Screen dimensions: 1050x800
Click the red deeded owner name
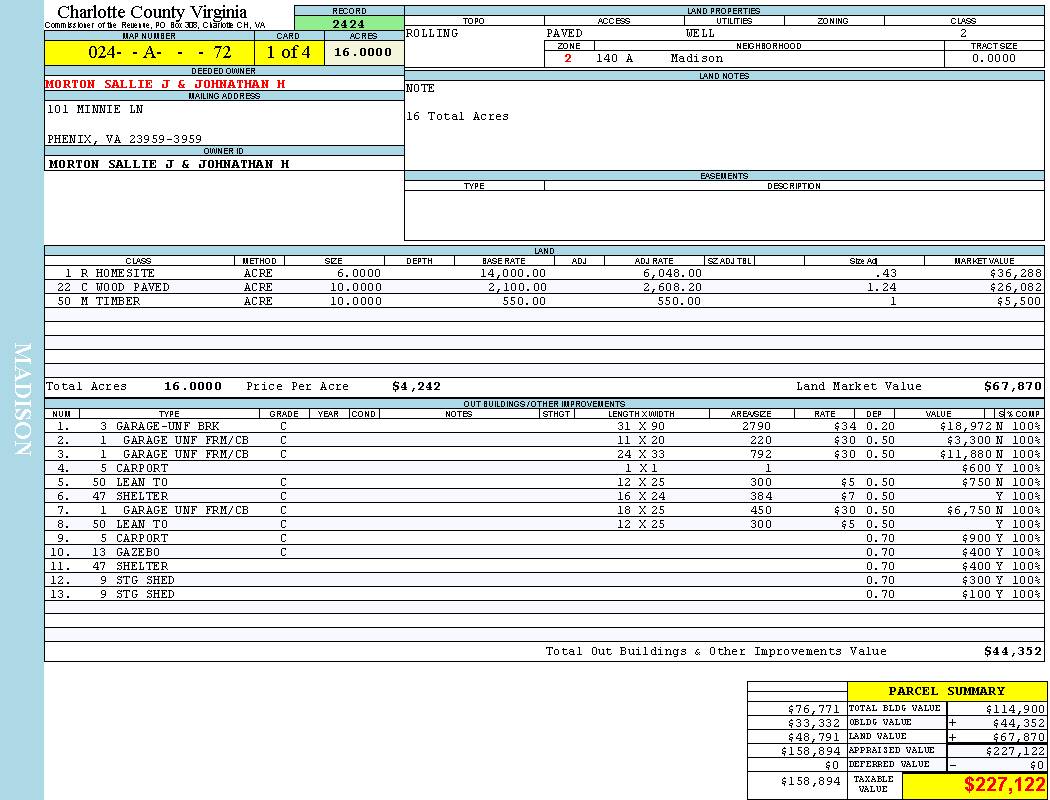166,85
